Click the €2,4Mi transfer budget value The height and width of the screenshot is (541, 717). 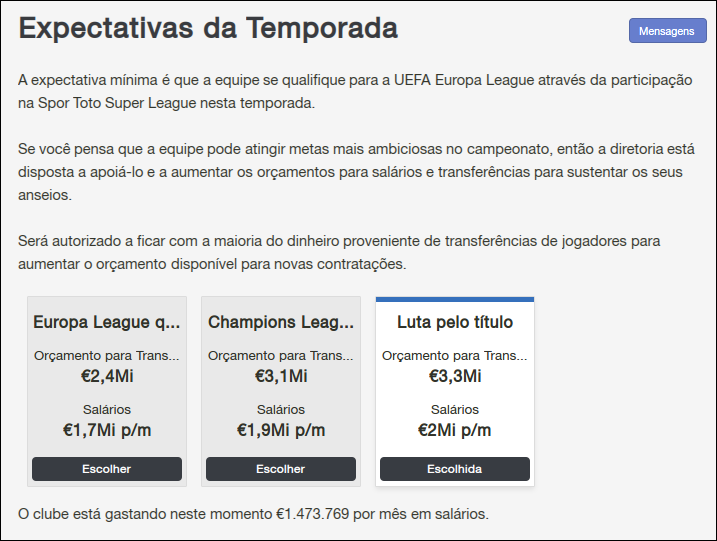click(x=107, y=376)
